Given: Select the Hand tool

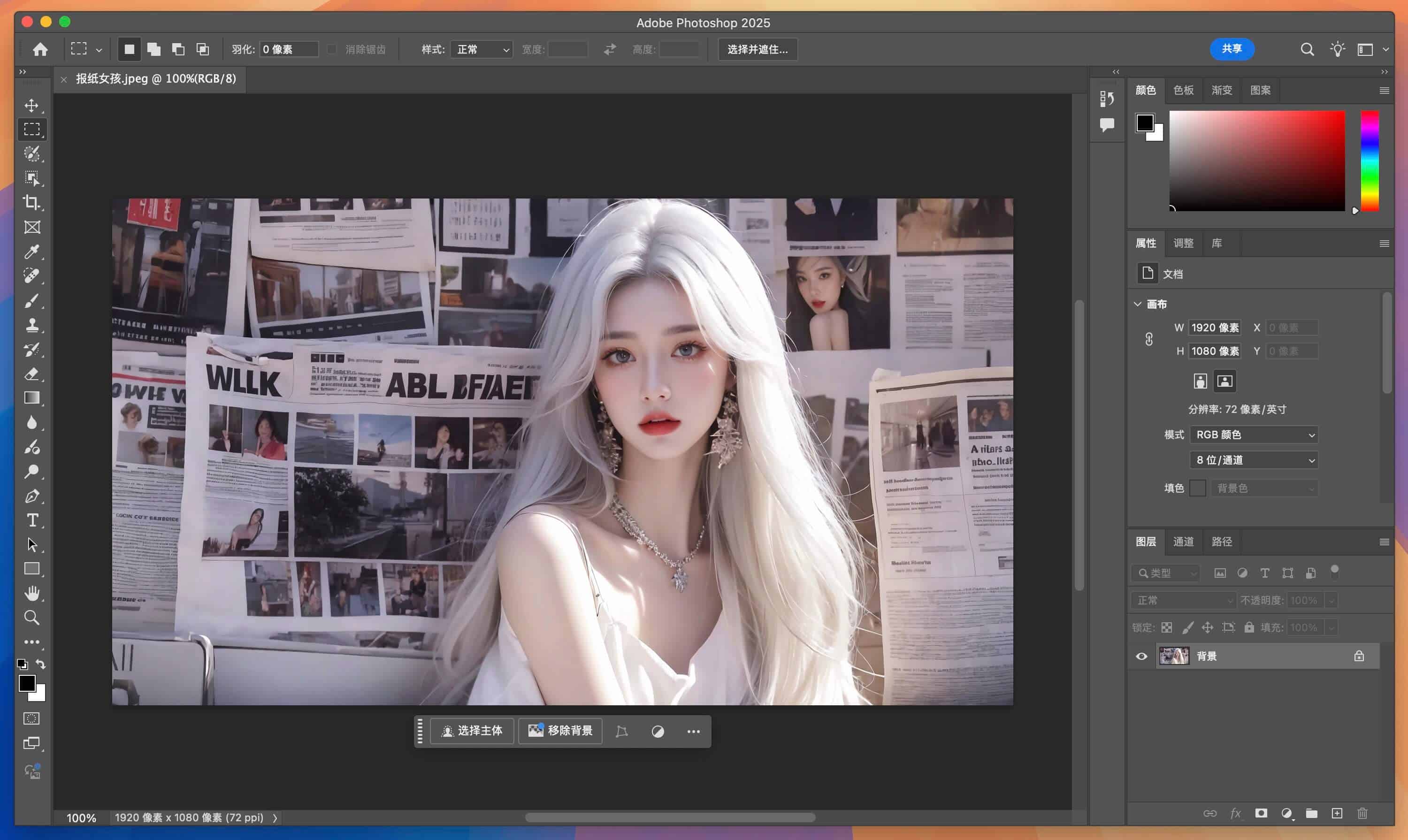Looking at the screenshot, I should [x=32, y=593].
